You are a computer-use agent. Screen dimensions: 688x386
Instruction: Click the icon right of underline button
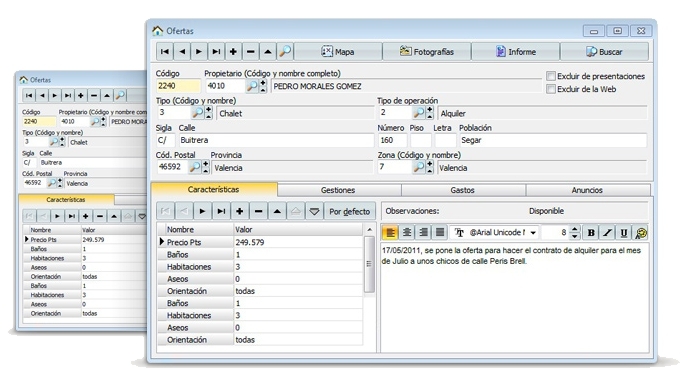coord(640,232)
